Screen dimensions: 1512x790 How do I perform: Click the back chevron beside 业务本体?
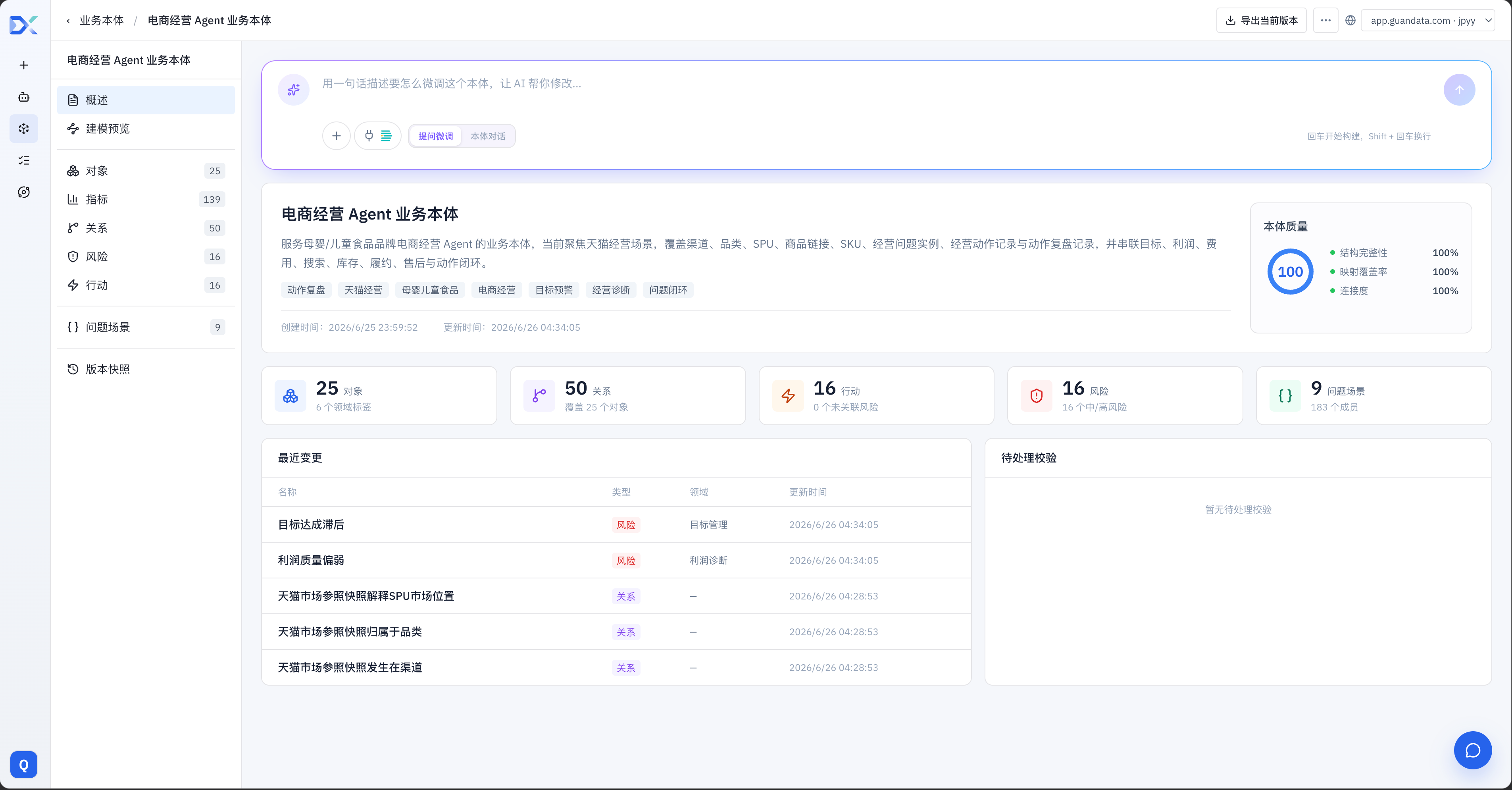click(68, 21)
